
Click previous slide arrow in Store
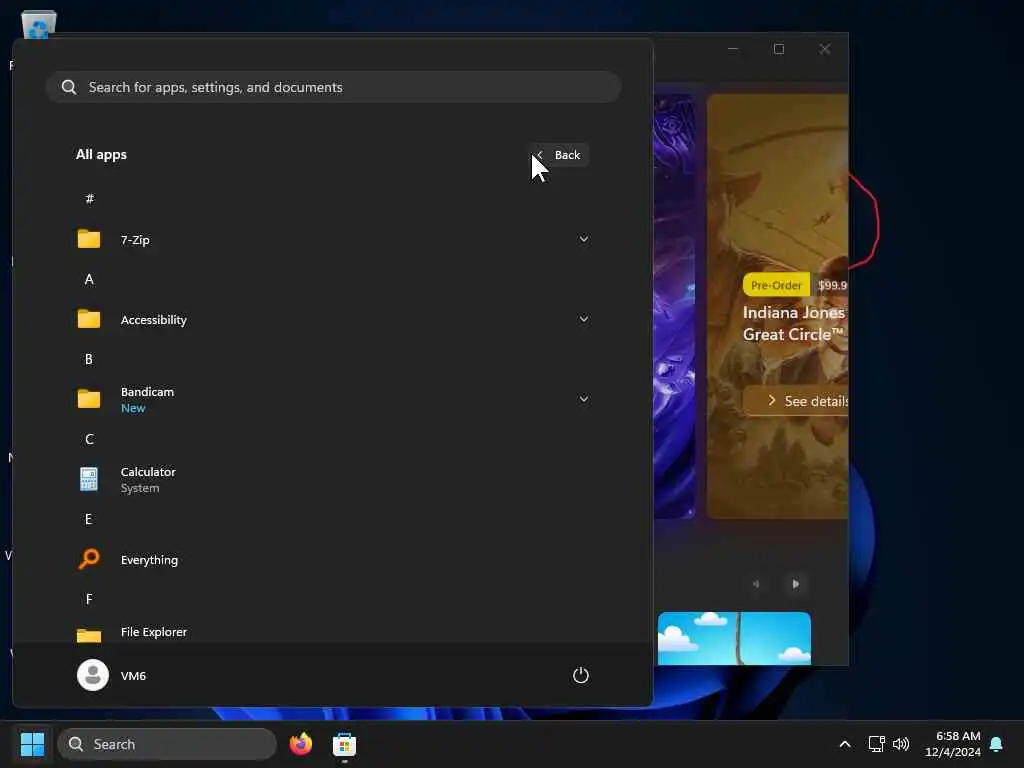coord(756,584)
